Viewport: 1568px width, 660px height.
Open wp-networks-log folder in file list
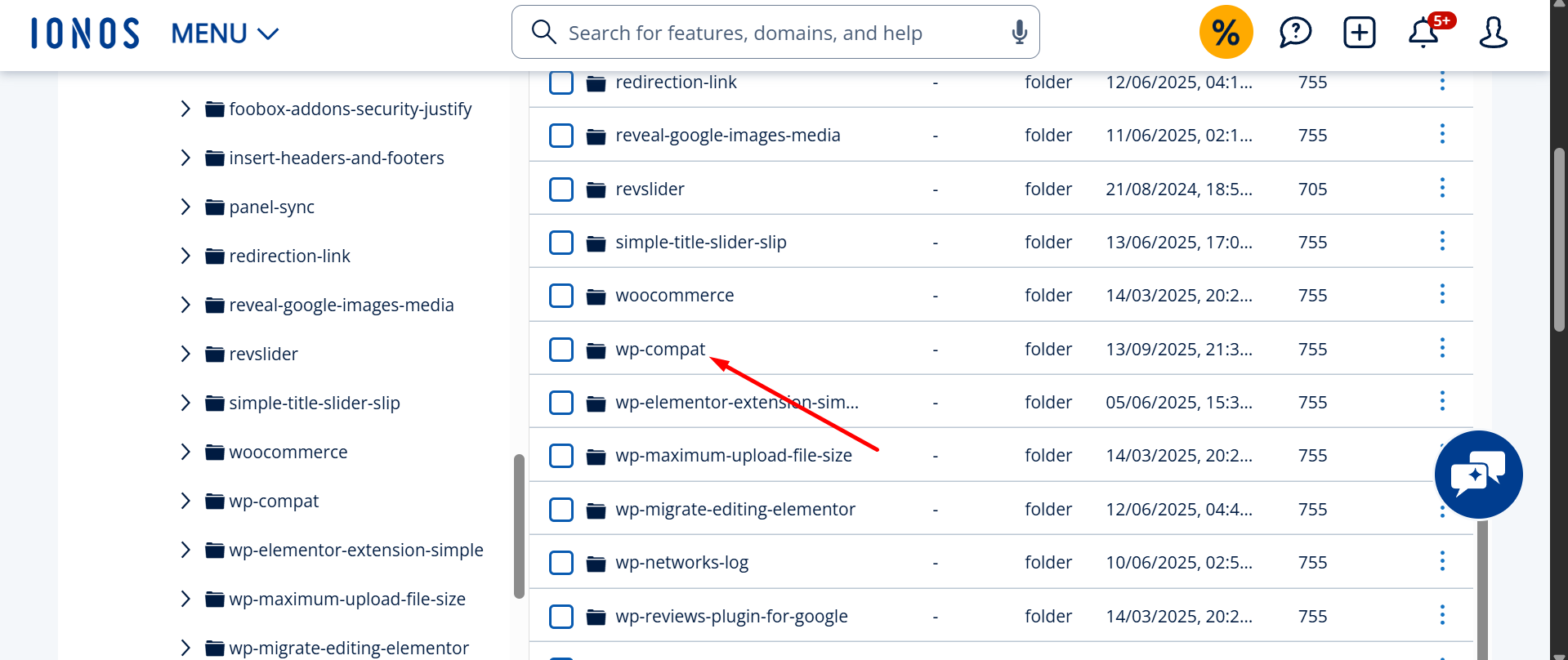point(681,563)
